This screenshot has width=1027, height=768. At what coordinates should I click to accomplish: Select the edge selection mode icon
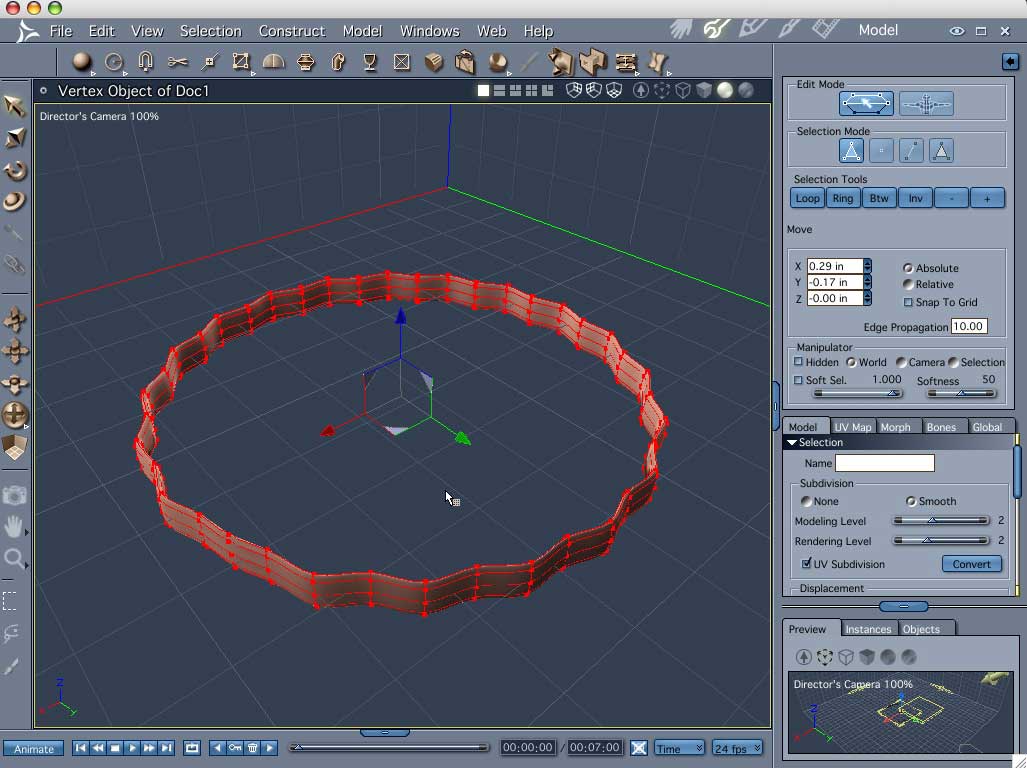tap(911, 151)
